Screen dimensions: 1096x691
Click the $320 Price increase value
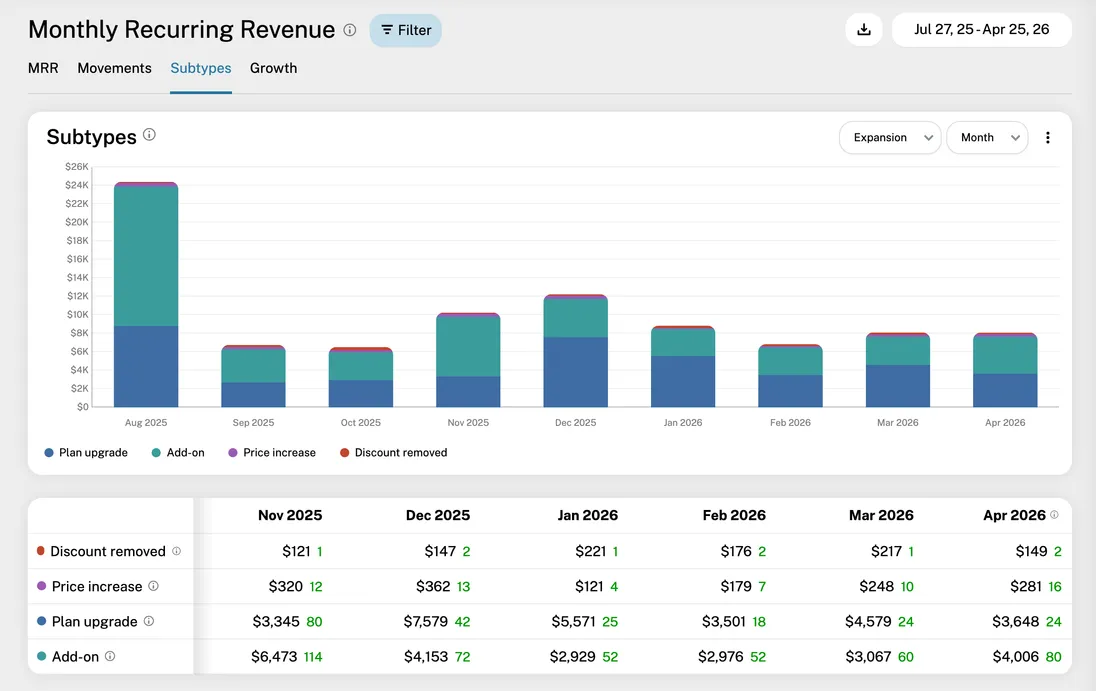[x=286, y=586]
